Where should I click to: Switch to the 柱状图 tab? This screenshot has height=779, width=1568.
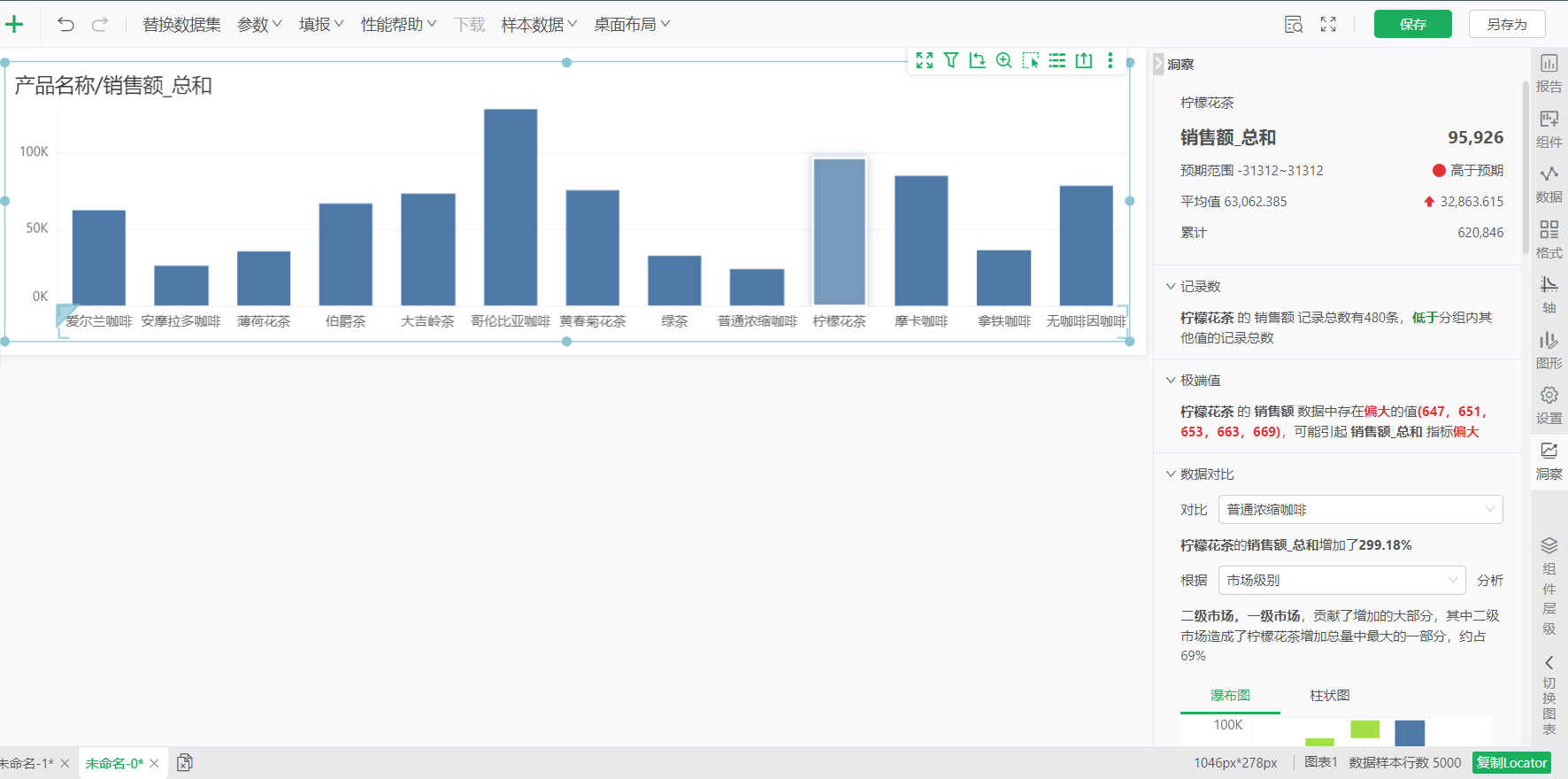1330,696
